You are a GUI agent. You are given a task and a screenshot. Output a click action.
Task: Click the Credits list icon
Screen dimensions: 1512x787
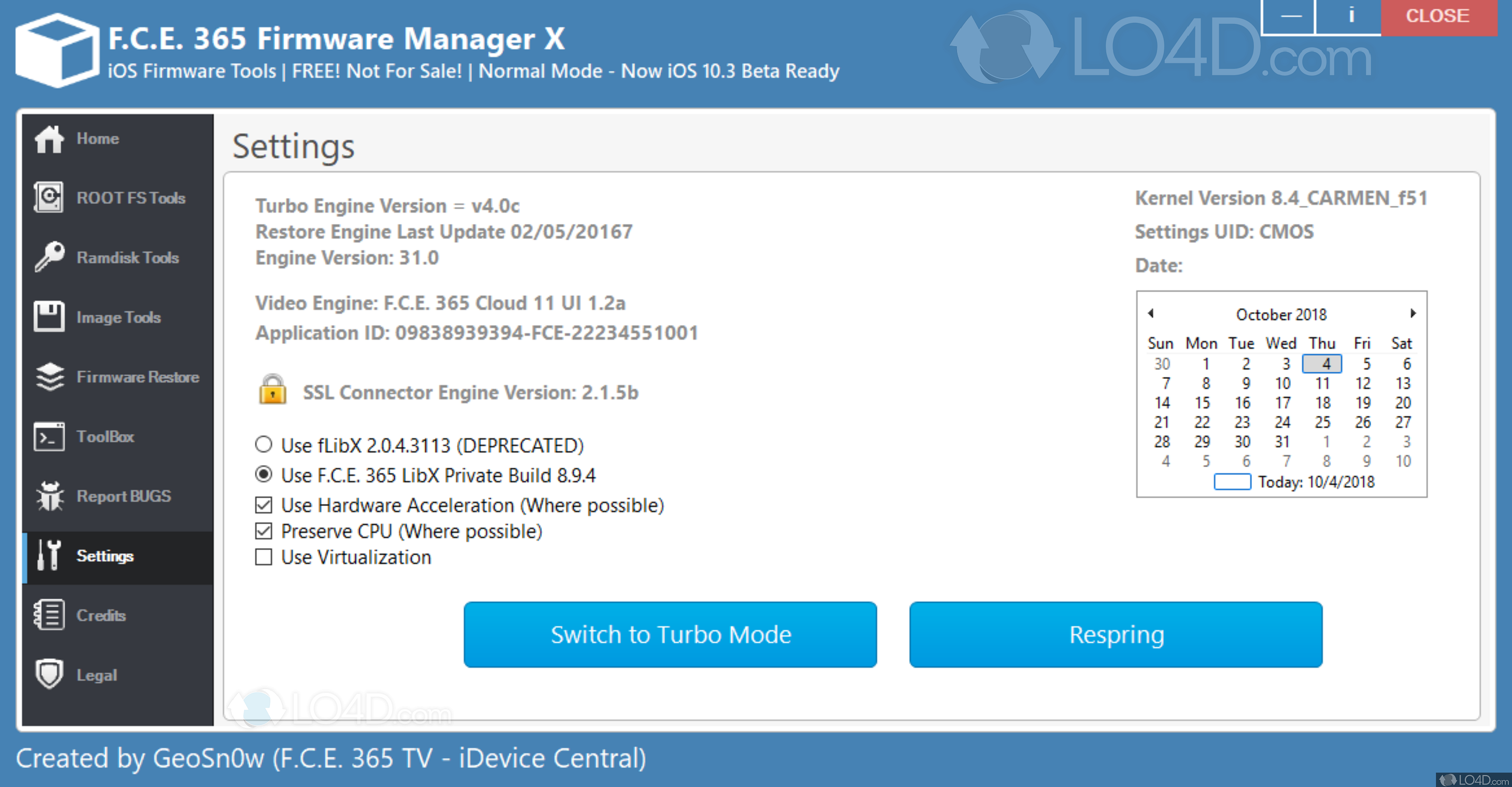click(x=49, y=615)
